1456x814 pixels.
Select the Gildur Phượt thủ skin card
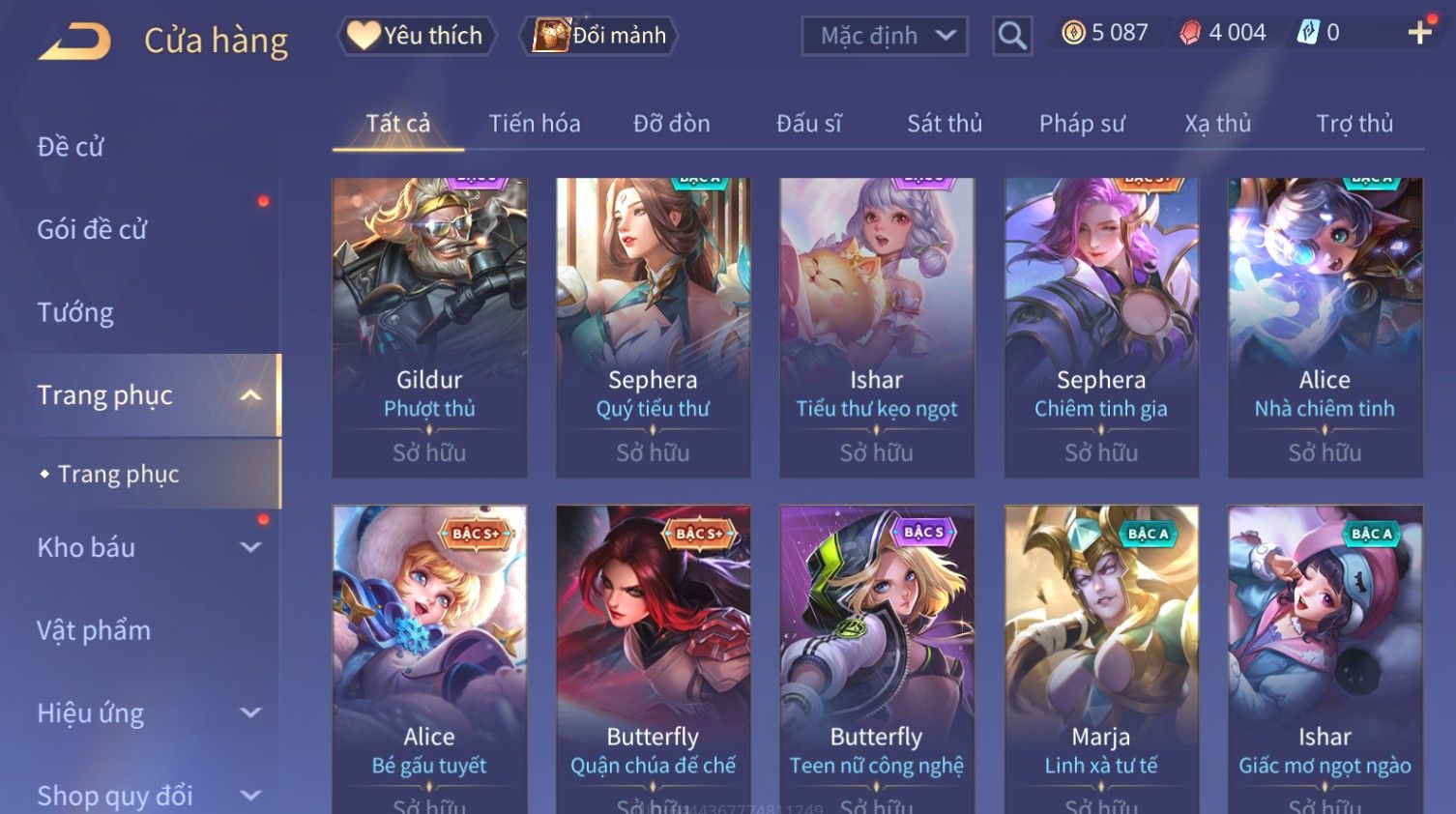(x=429, y=328)
